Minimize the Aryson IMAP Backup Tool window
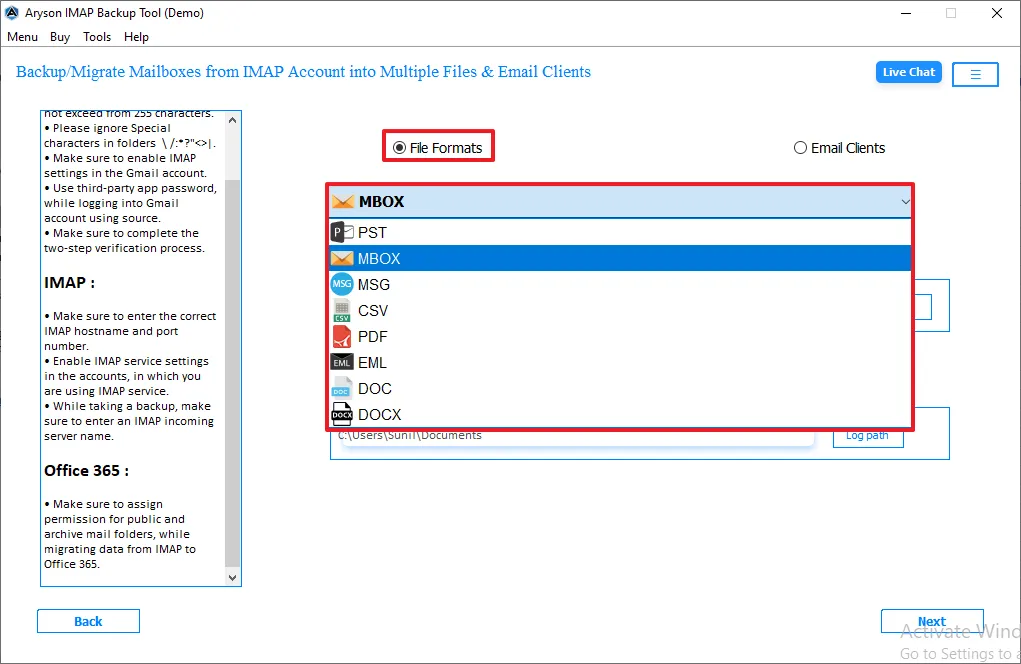The height and width of the screenshot is (664, 1021). click(x=906, y=13)
